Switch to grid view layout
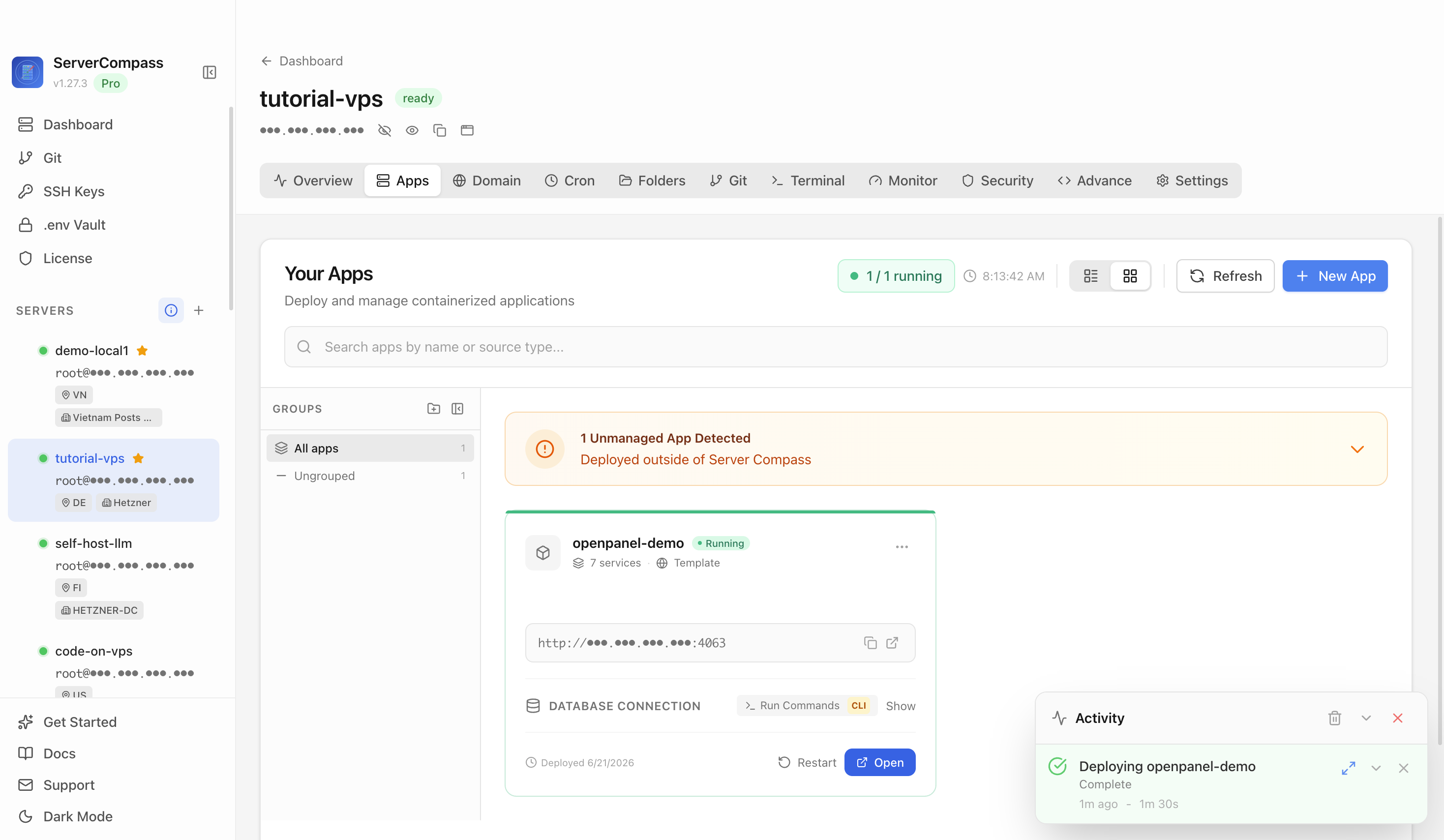This screenshot has height=840, width=1444. pyautogui.click(x=1130, y=276)
